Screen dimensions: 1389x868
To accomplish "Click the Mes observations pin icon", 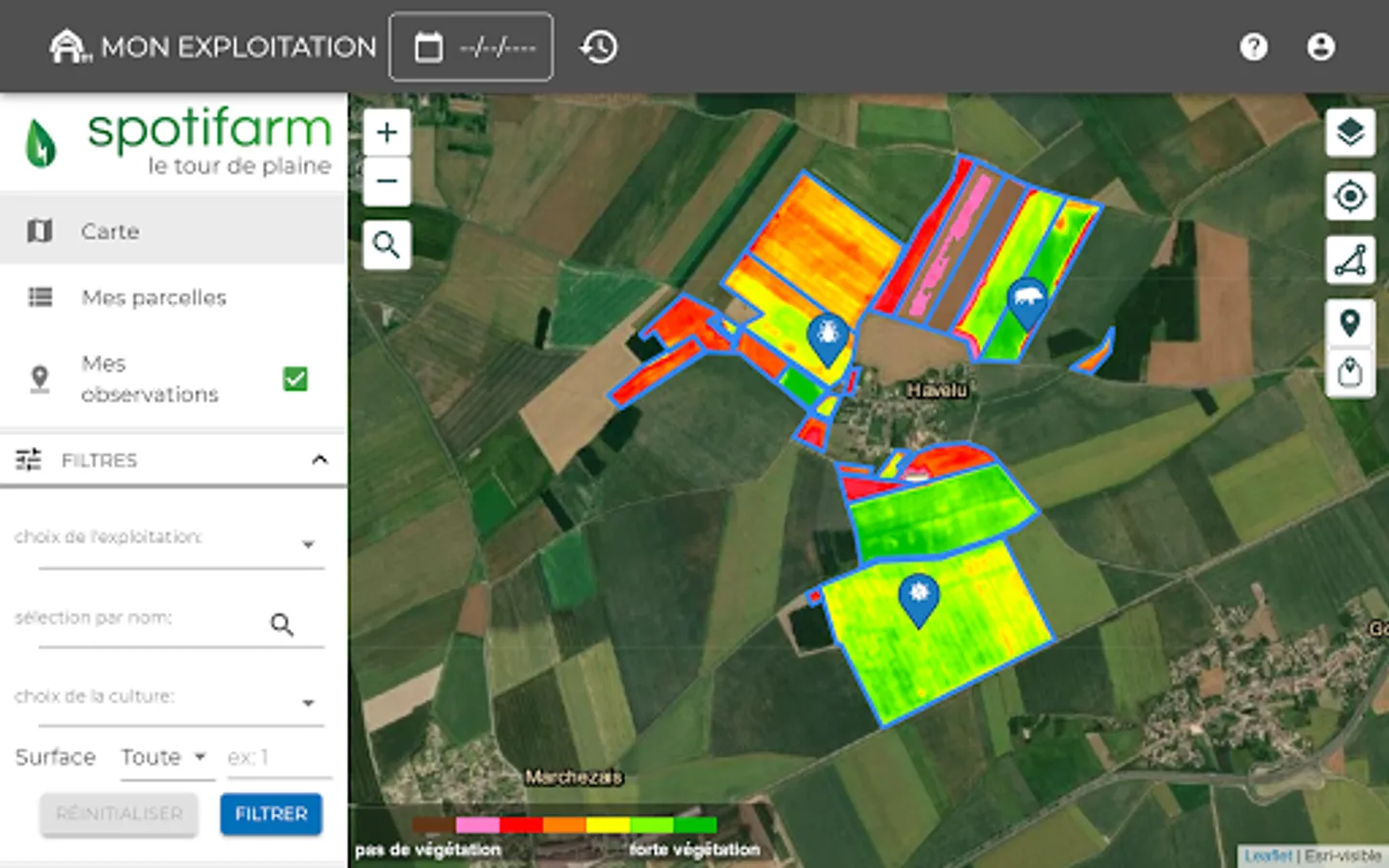I will 40,378.
